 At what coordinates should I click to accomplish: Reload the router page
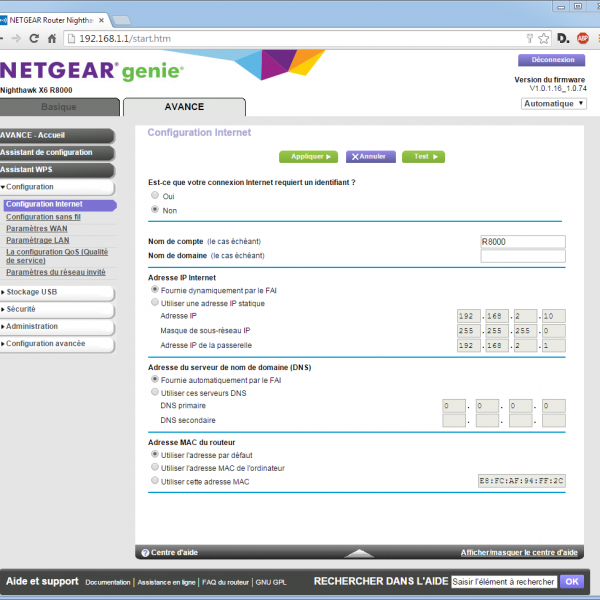35,38
